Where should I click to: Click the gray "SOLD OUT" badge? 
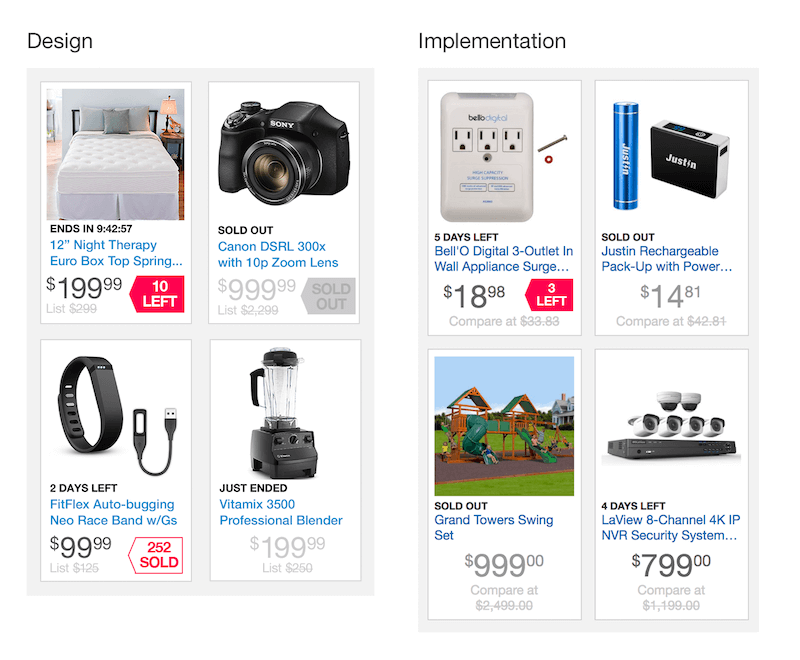coord(329,296)
